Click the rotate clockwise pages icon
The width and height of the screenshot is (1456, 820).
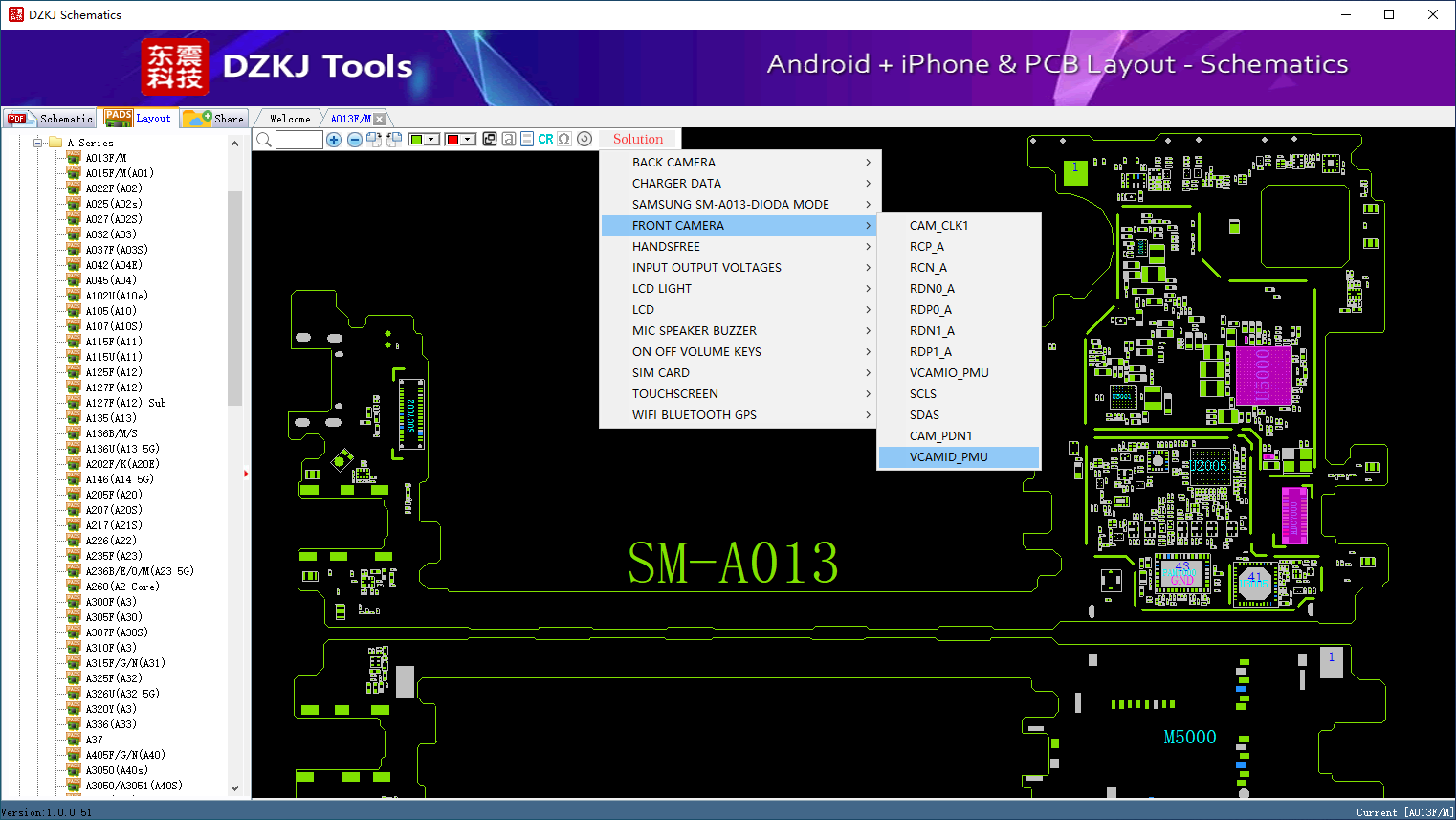pos(374,140)
